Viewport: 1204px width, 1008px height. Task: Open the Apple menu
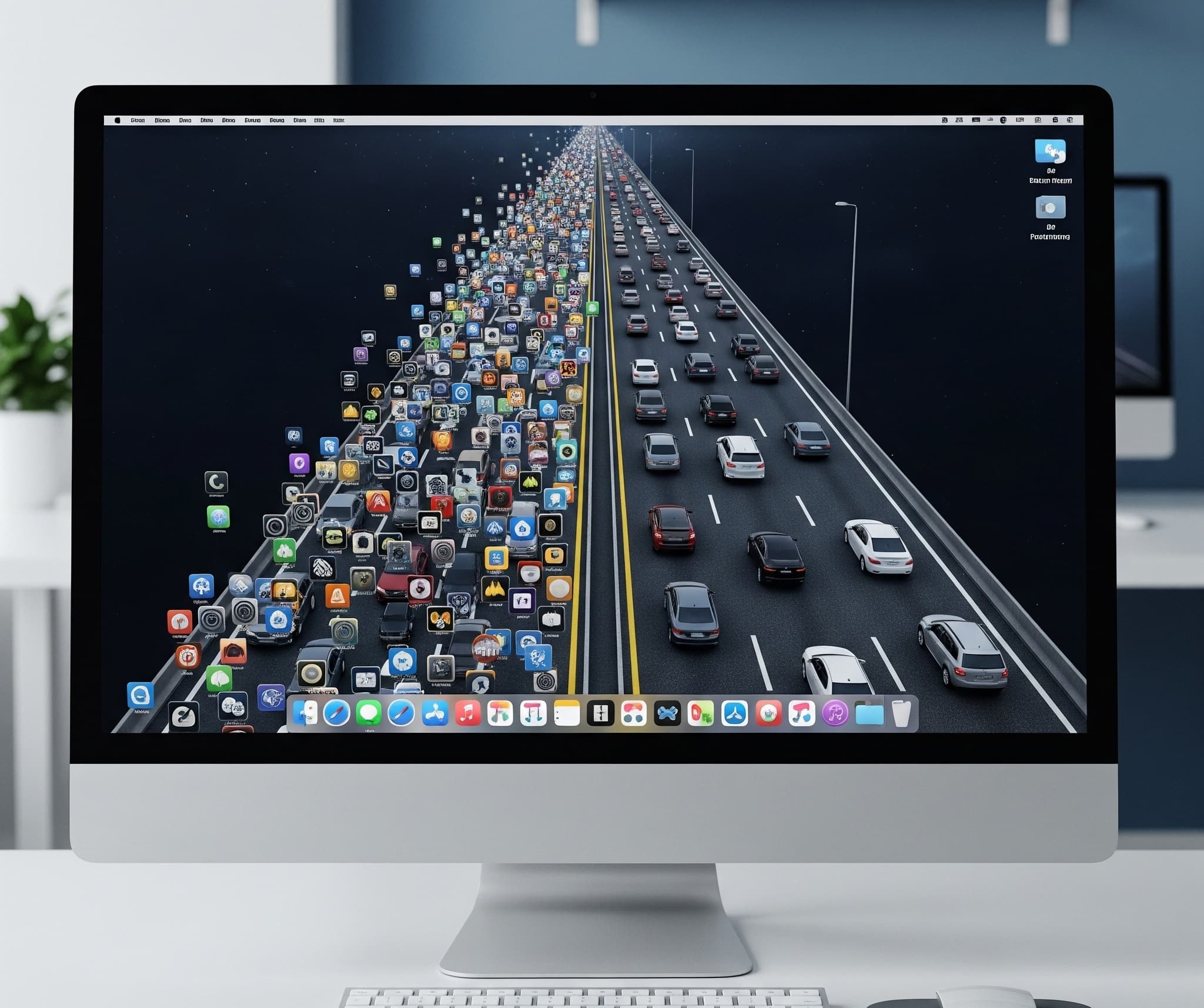(117, 120)
